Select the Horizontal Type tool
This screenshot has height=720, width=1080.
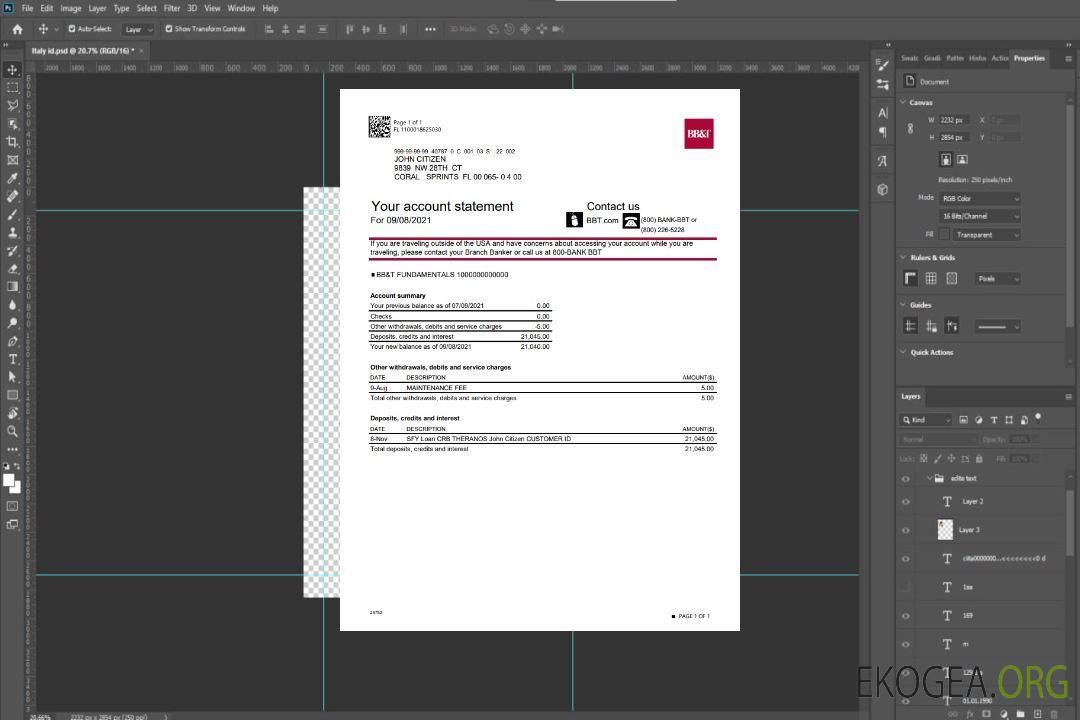pyautogui.click(x=12, y=359)
